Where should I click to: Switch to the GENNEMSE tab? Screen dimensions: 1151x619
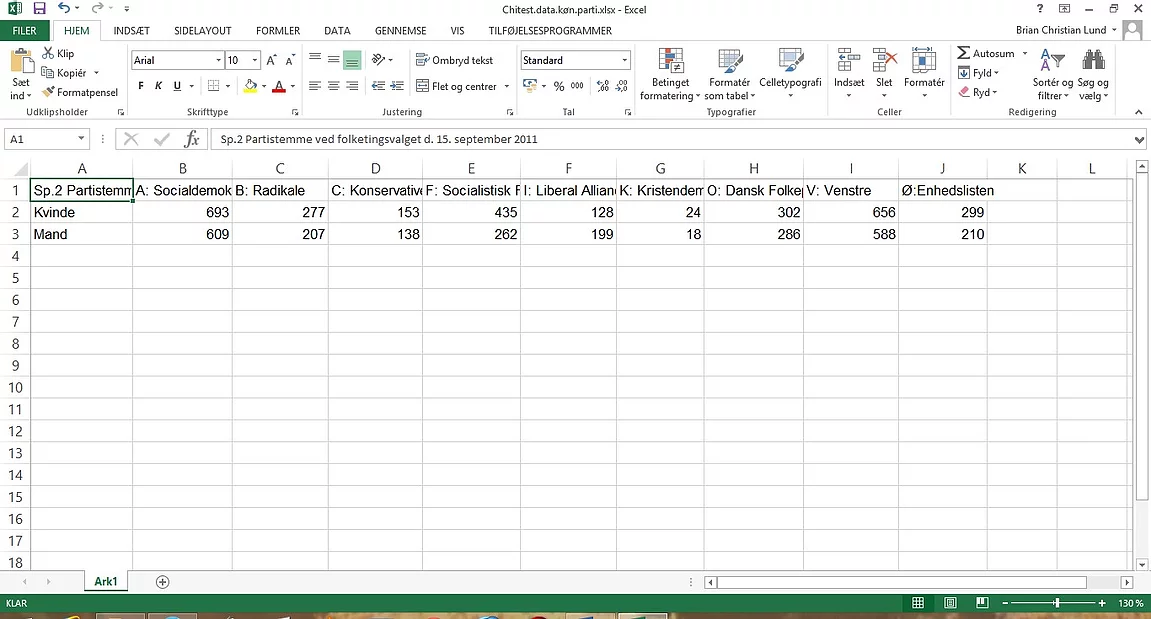click(401, 31)
